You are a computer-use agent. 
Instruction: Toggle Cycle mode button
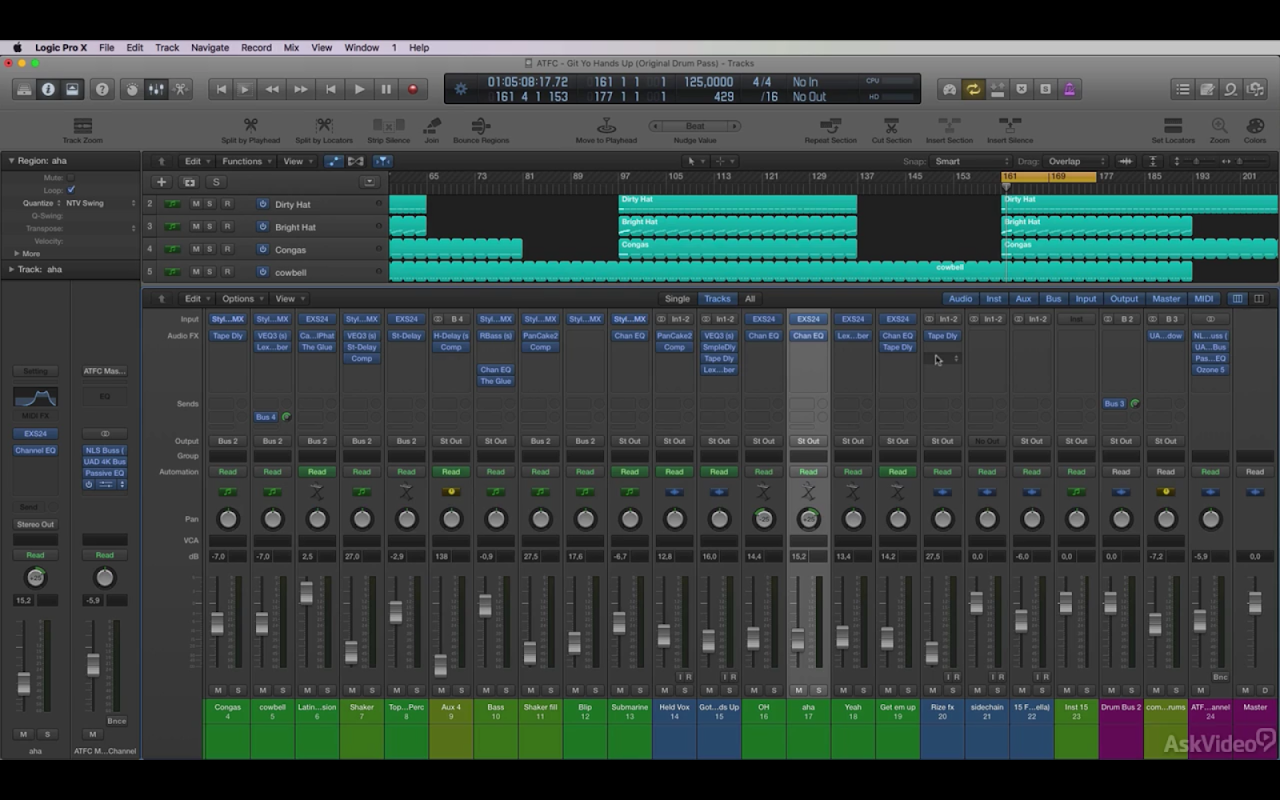pyautogui.click(x=972, y=89)
